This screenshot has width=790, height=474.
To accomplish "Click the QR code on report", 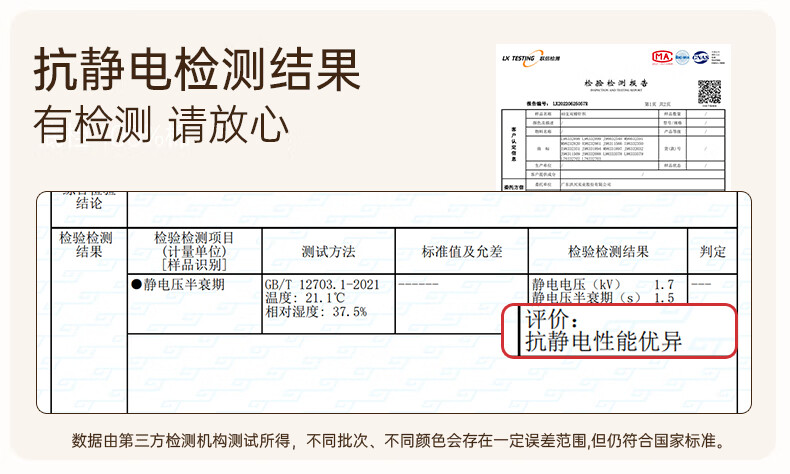I will pos(709,92).
